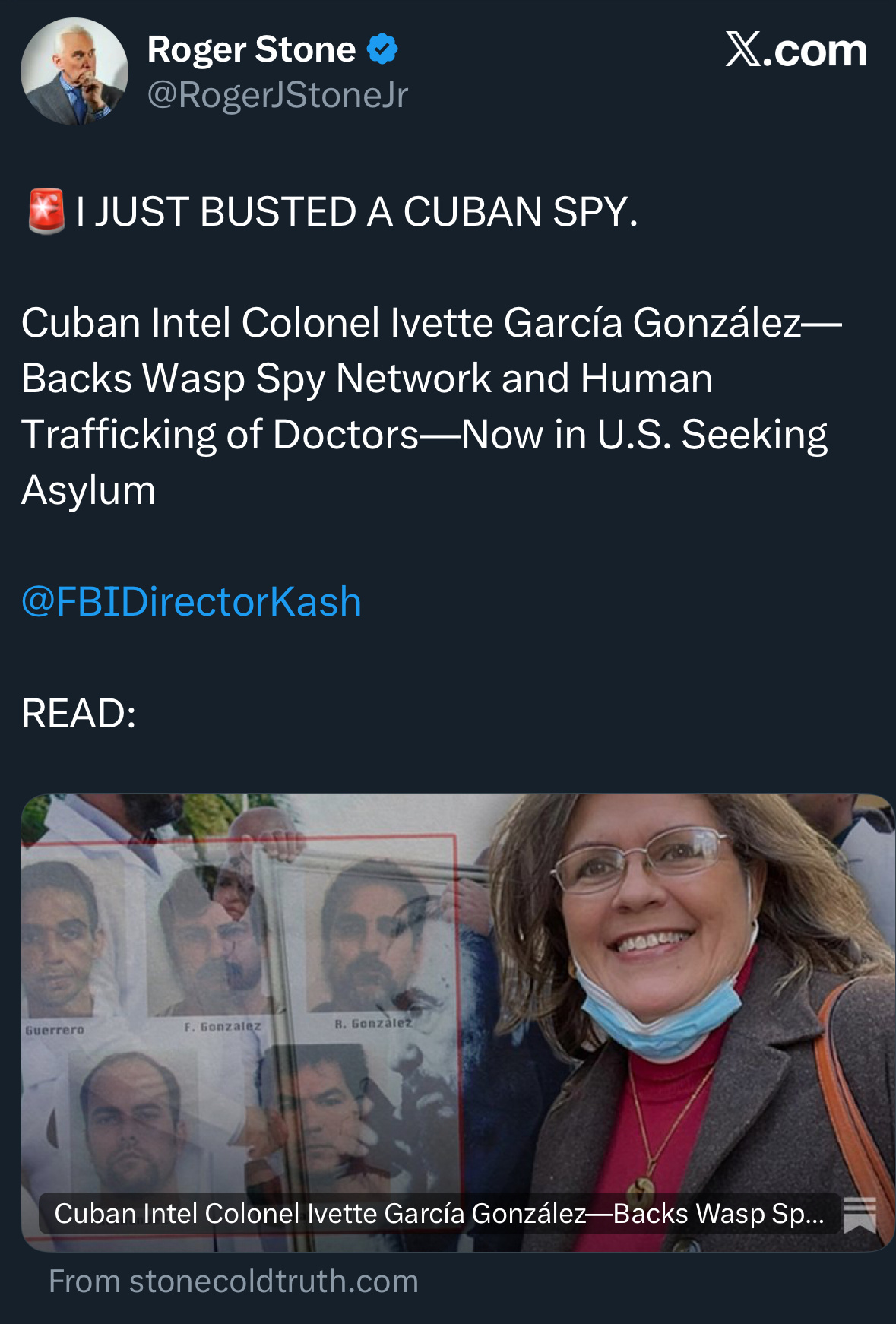This screenshot has height=1324, width=896.
Task: Open the link preview image of smiling woman
Action: click(457, 1022)
